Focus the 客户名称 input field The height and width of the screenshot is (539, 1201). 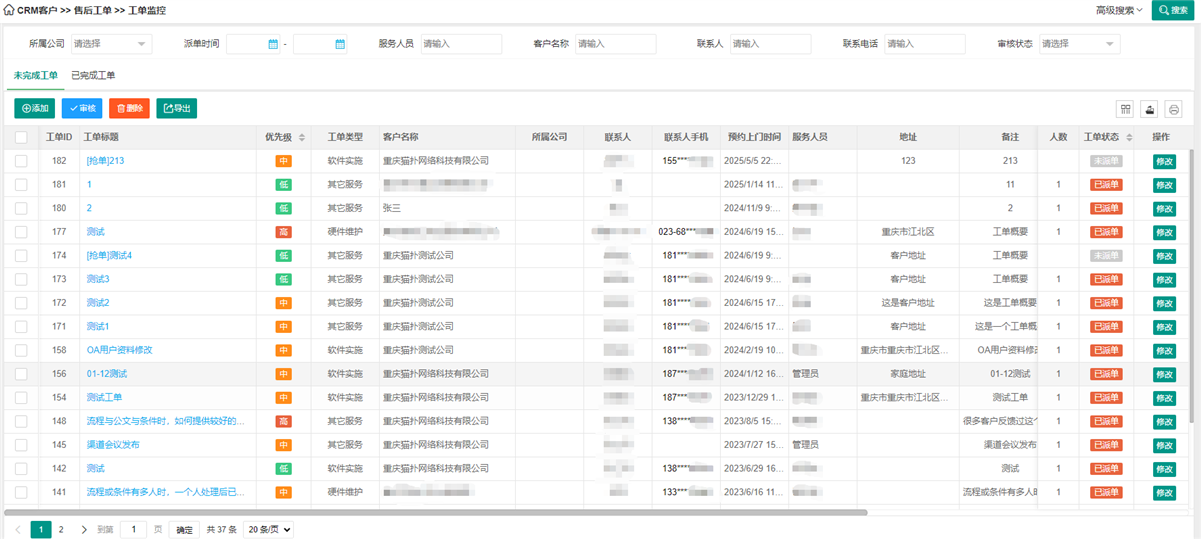615,44
